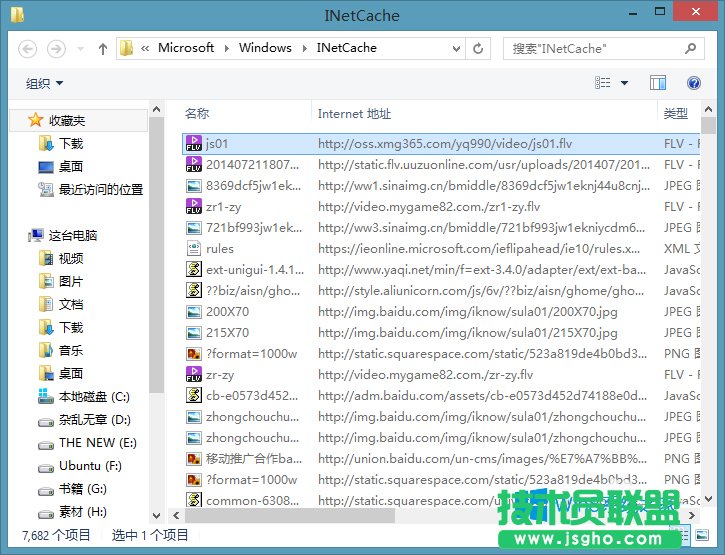Open the 组织 dropdown menu

point(44,84)
